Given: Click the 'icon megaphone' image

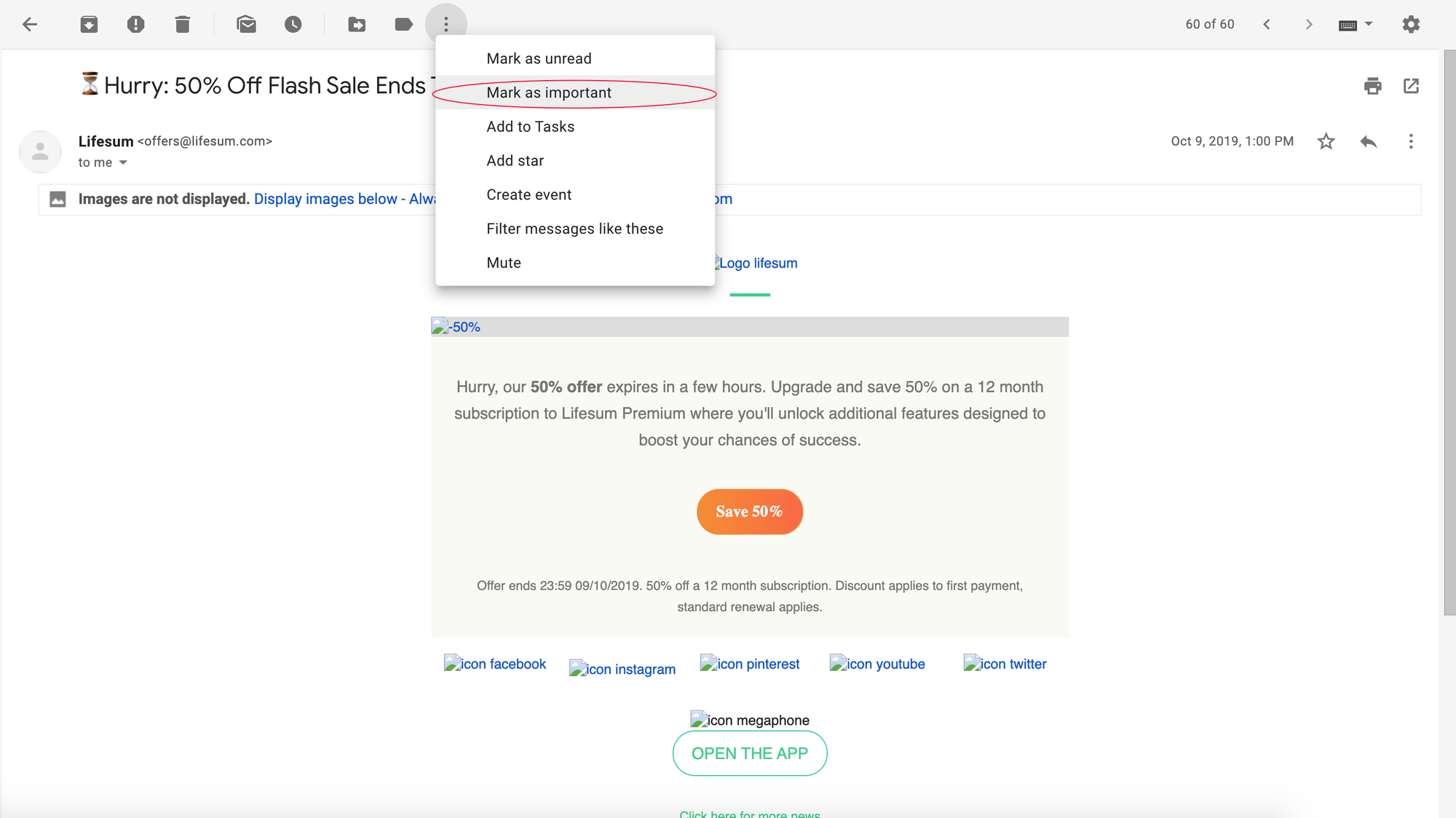Looking at the screenshot, I should [750, 720].
